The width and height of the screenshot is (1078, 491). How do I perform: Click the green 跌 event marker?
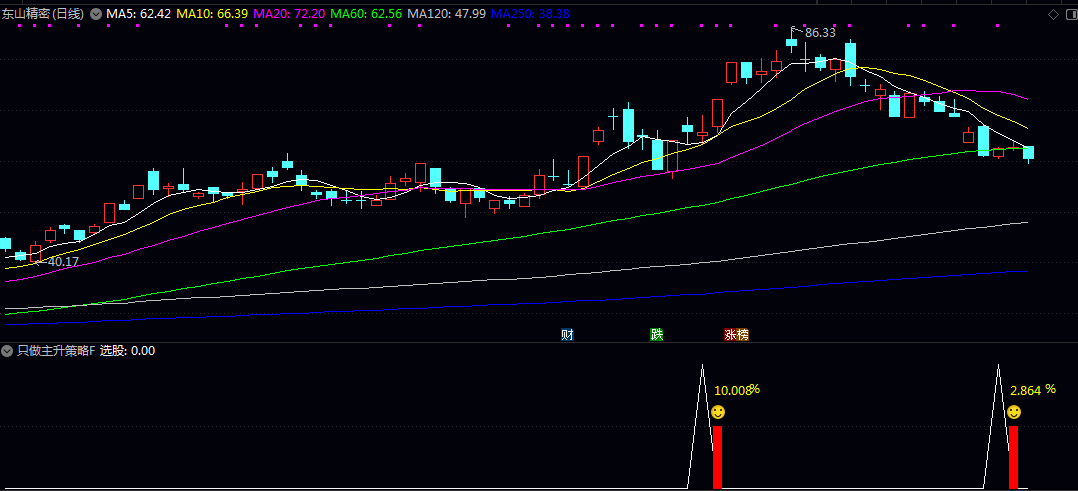tap(656, 335)
